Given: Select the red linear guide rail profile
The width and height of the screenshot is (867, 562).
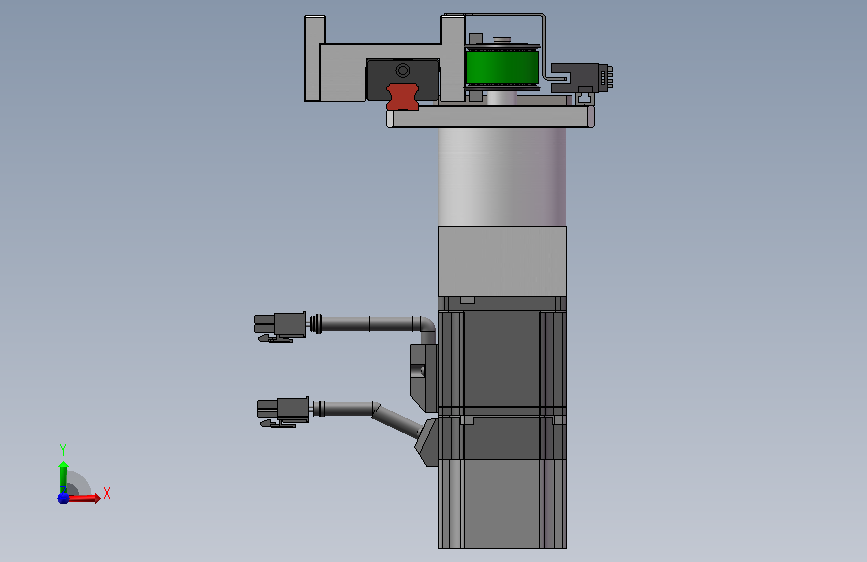Looking at the screenshot, I should pyautogui.click(x=402, y=97).
